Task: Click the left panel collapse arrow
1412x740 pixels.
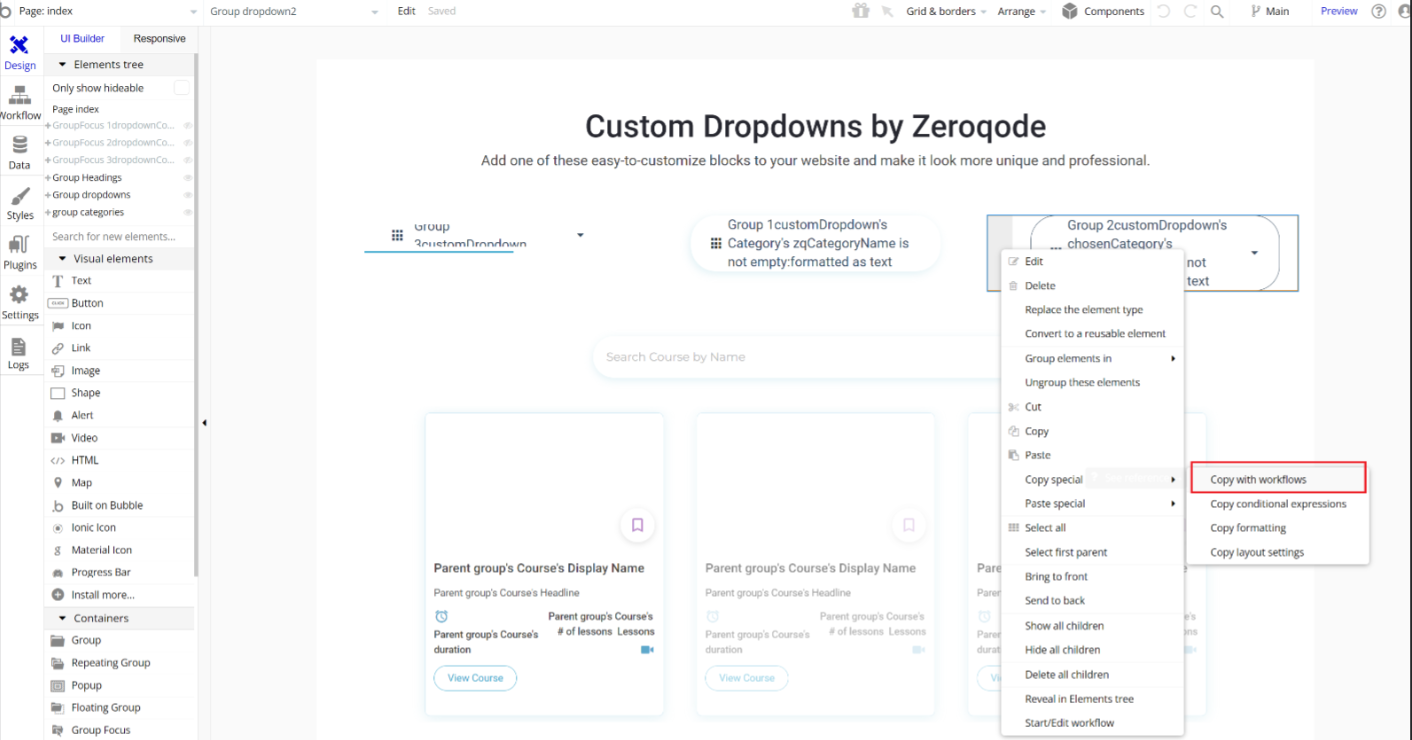Action: 204,423
